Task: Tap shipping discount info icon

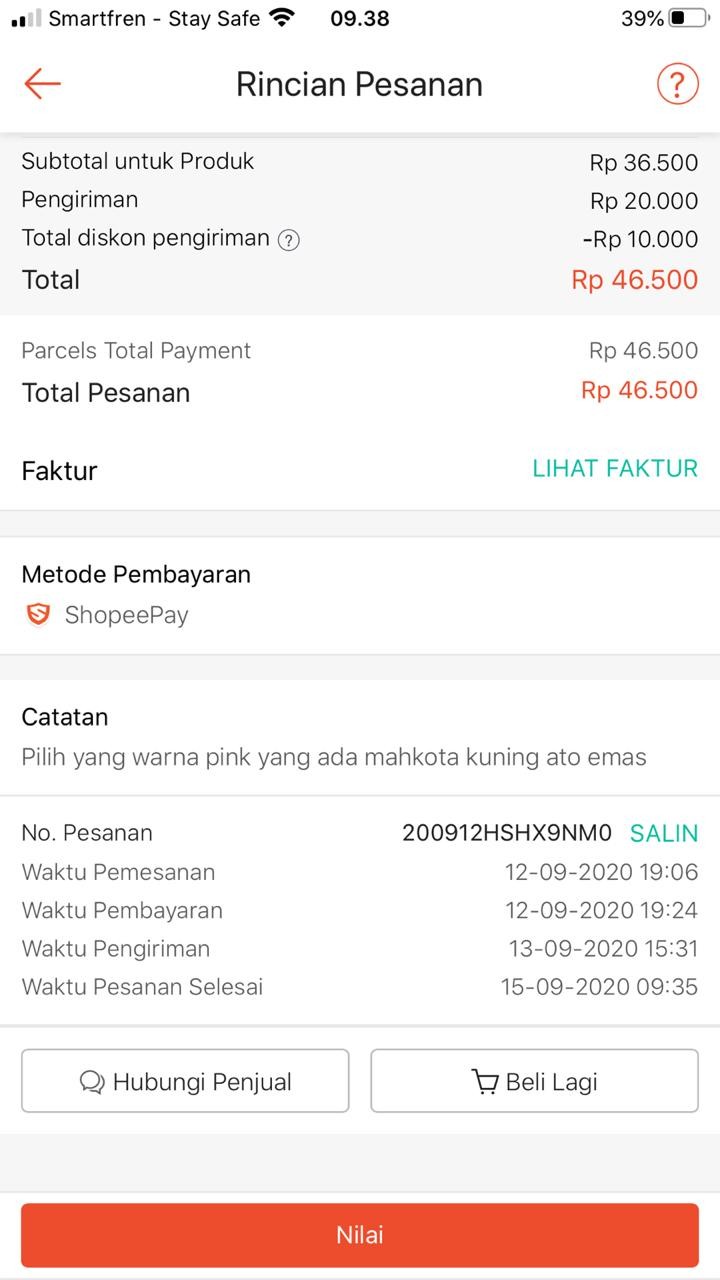Action: point(289,240)
